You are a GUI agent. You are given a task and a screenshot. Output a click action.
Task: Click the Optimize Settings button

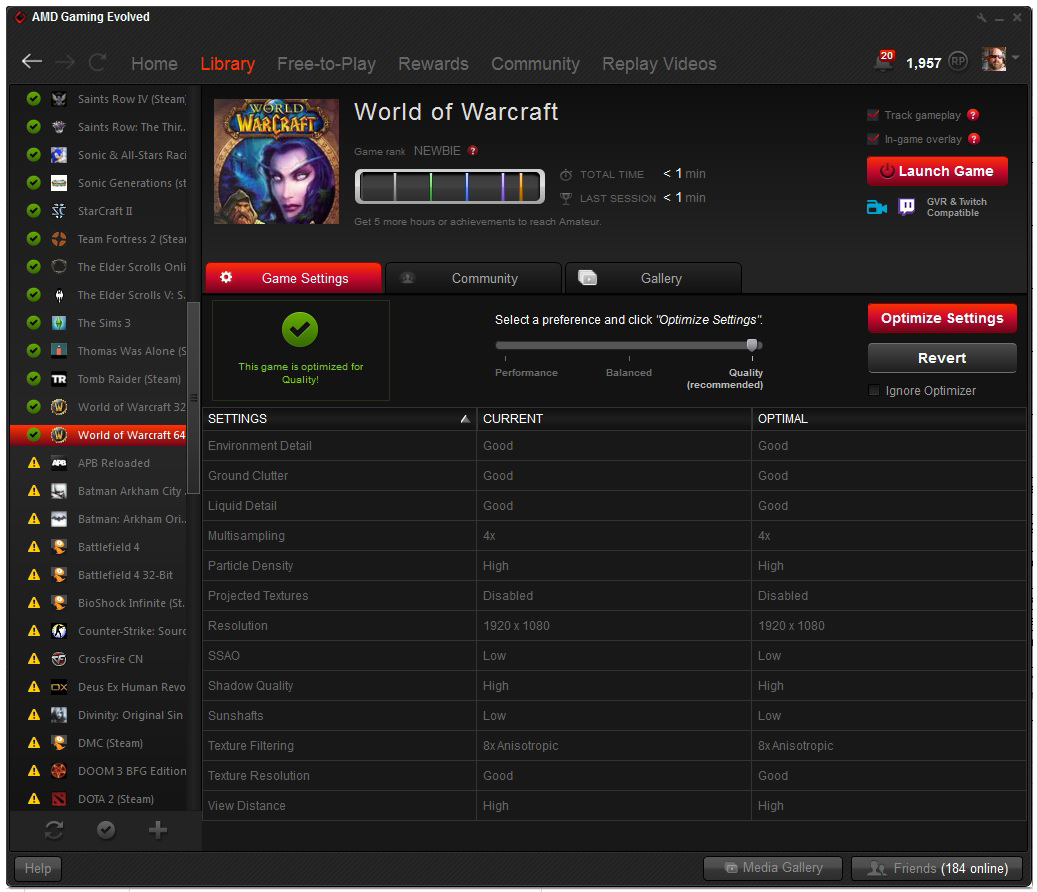point(941,319)
